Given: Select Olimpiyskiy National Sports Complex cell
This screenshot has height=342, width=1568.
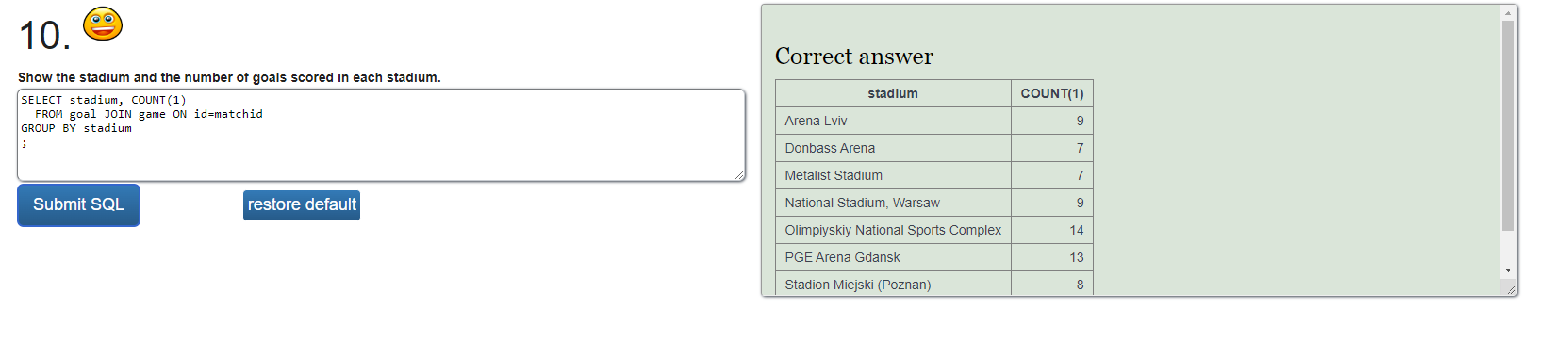Looking at the screenshot, I should pyautogui.click(x=893, y=230).
